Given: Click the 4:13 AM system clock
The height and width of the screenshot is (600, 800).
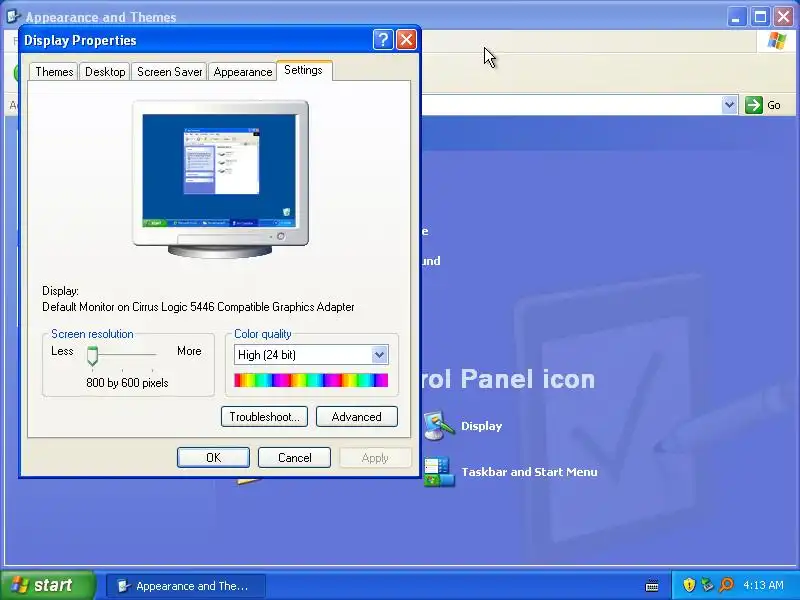Looking at the screenshot, I should (763, 585).
